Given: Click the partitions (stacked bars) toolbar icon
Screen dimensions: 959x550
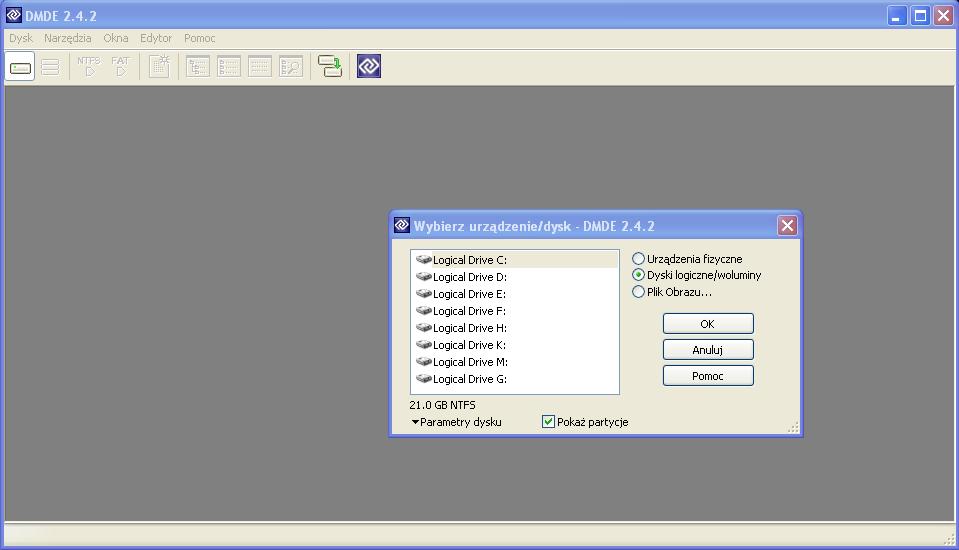Looking at the screenshot, I should [x=50, y=67].
